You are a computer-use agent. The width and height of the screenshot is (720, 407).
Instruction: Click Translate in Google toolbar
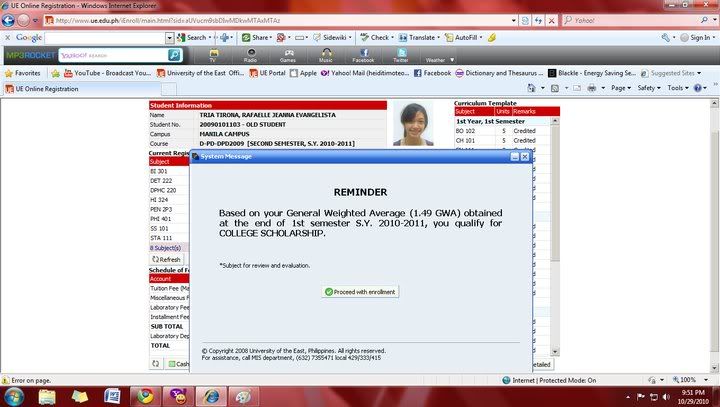click(x=419, y=38)
